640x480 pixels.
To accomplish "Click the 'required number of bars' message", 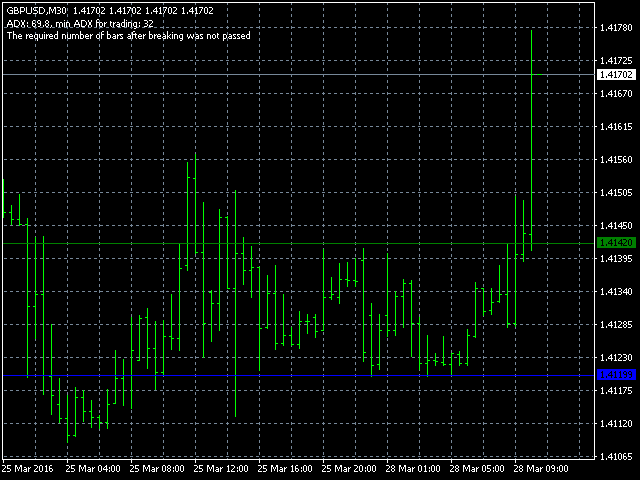I will 129,36.
